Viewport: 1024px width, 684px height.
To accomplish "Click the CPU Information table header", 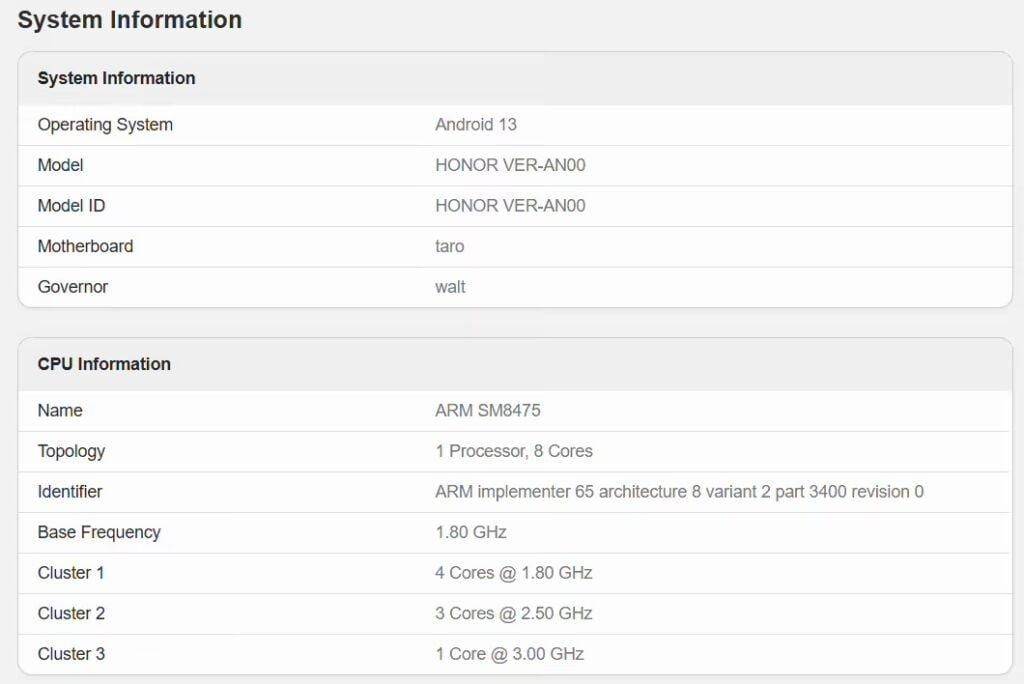I will (x=104, y=364).
